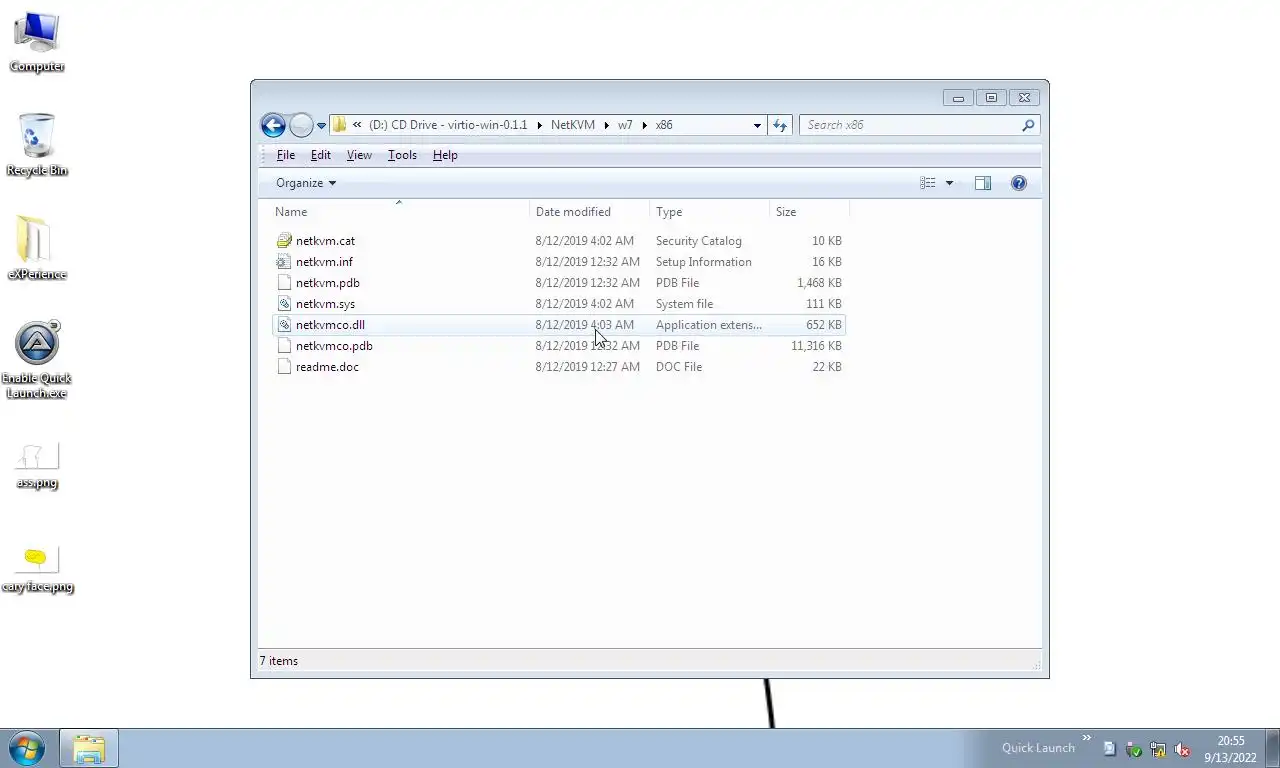This screenshot has height=768, width=1280.
Task: Select Enable Quick Launch.exe desktop icon
Action: click(37, 360)
